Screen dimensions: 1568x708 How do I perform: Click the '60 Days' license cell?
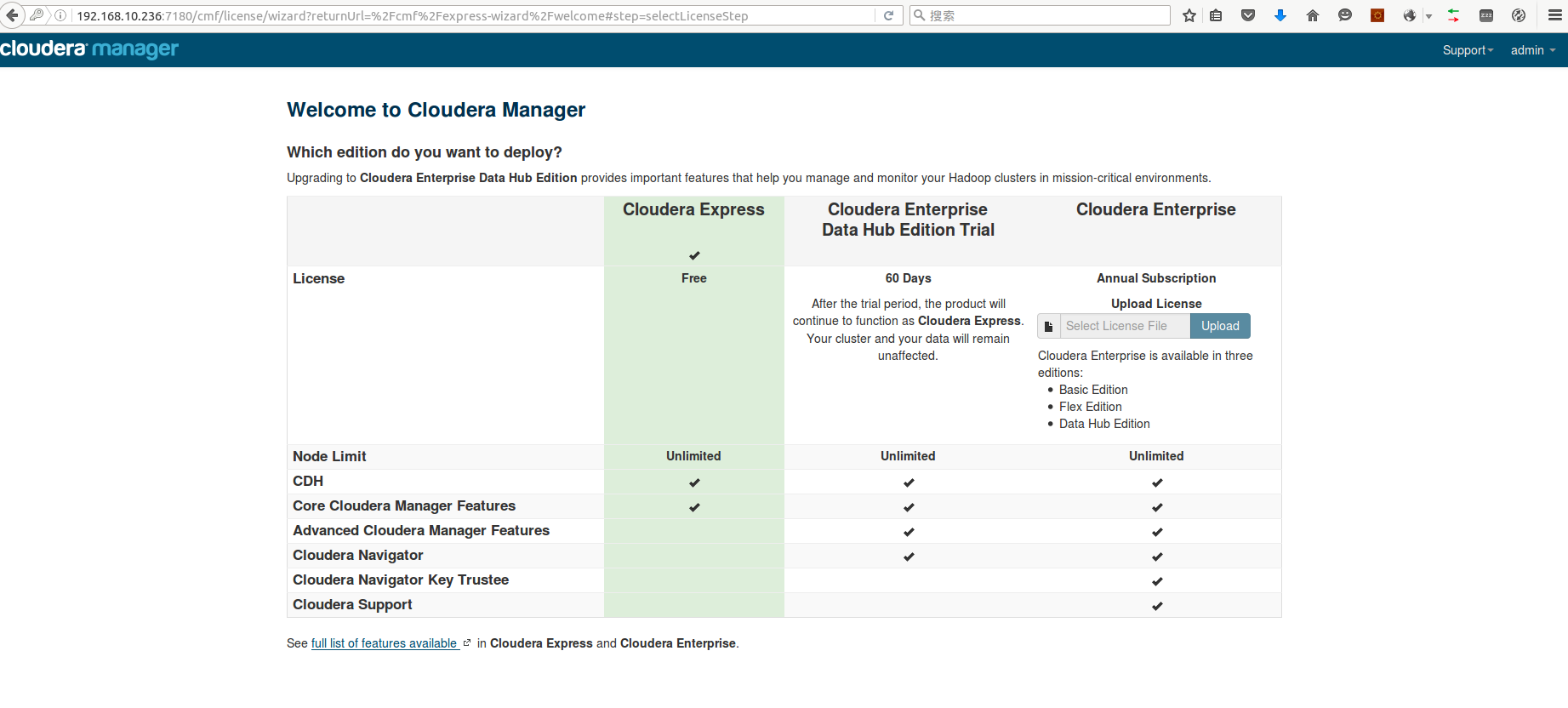pos(908,278)
